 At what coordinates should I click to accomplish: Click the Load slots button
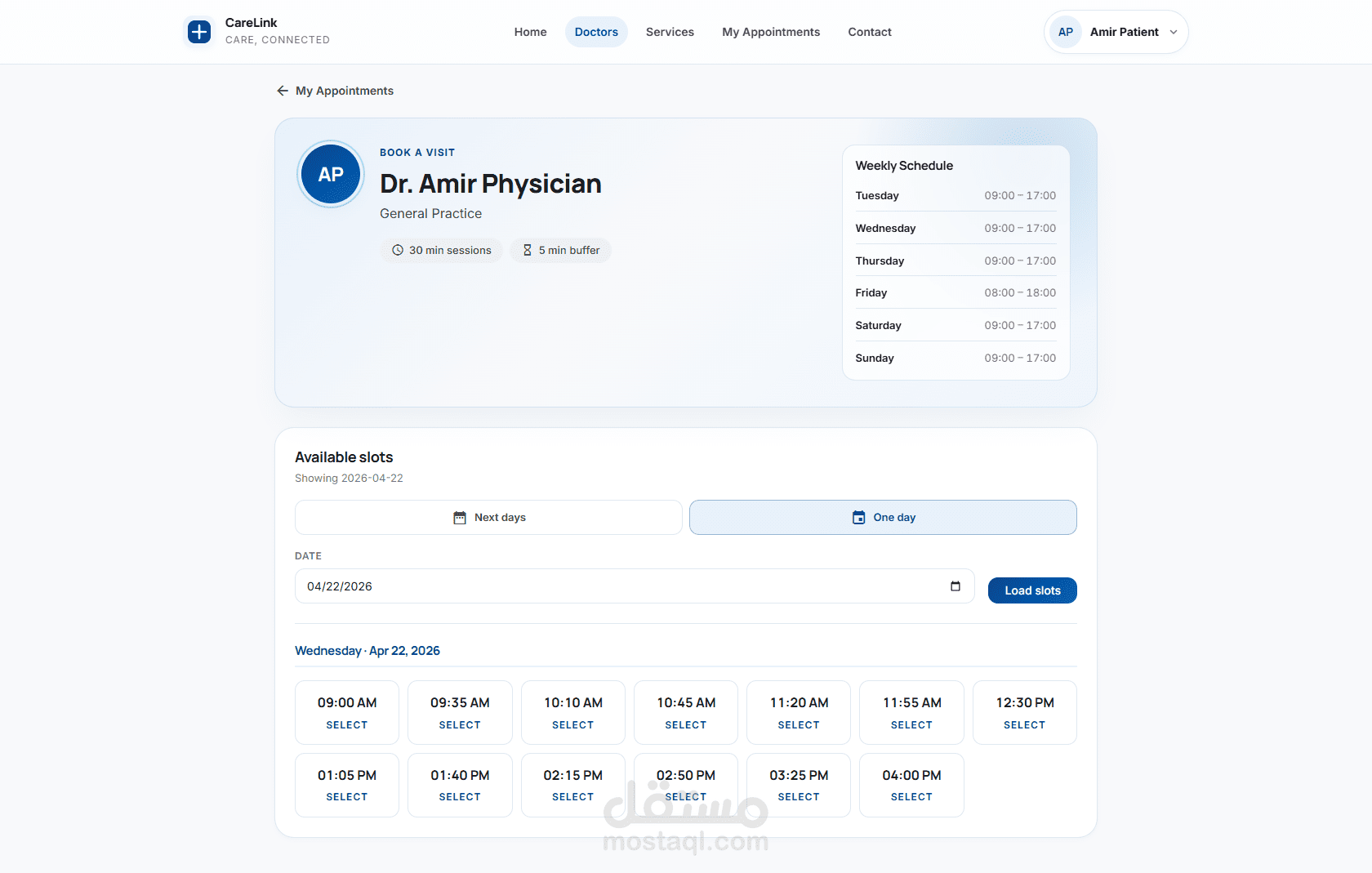tap(1032, 590)
